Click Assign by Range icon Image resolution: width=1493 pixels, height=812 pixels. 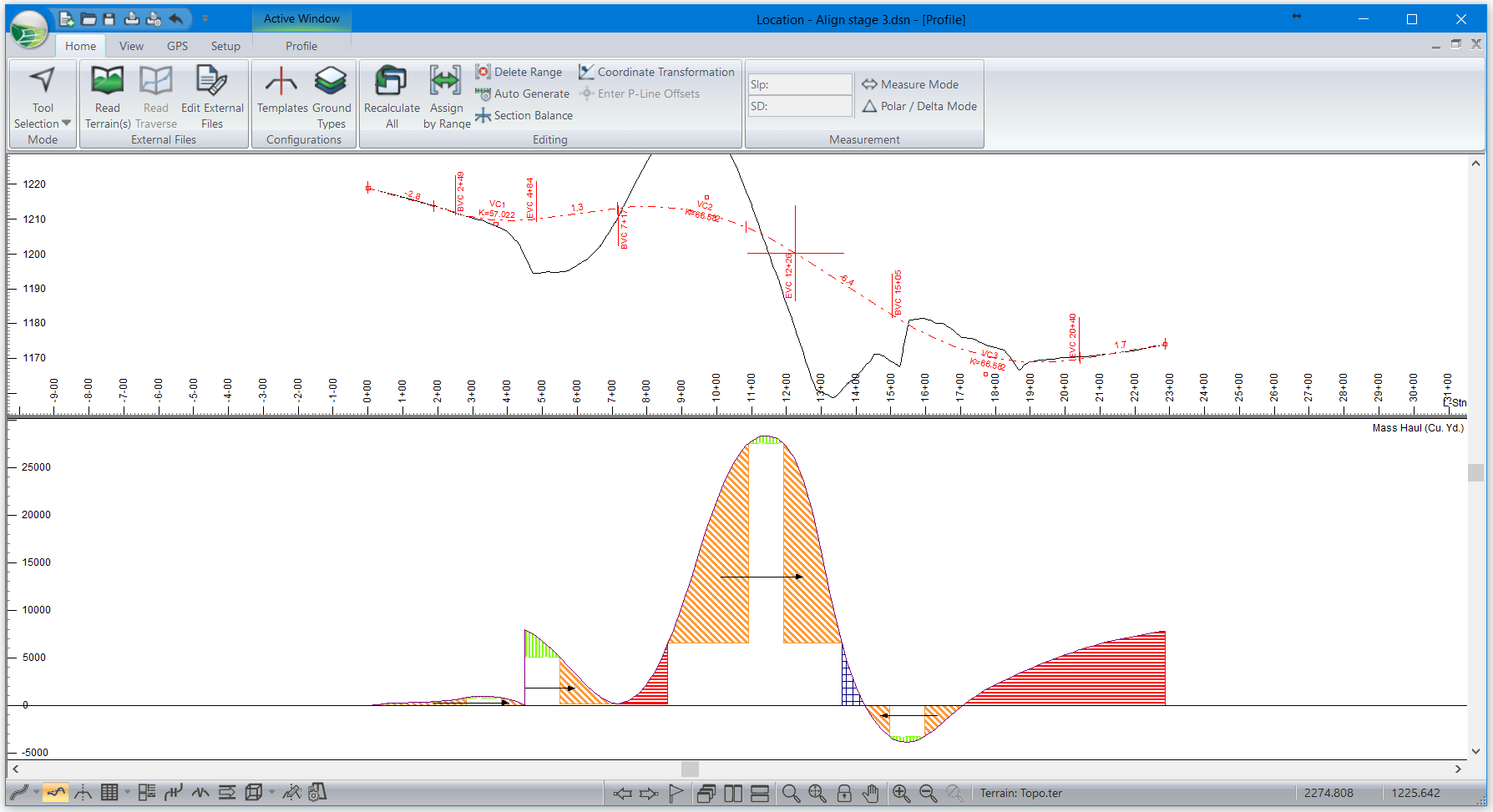coord(445,82)
